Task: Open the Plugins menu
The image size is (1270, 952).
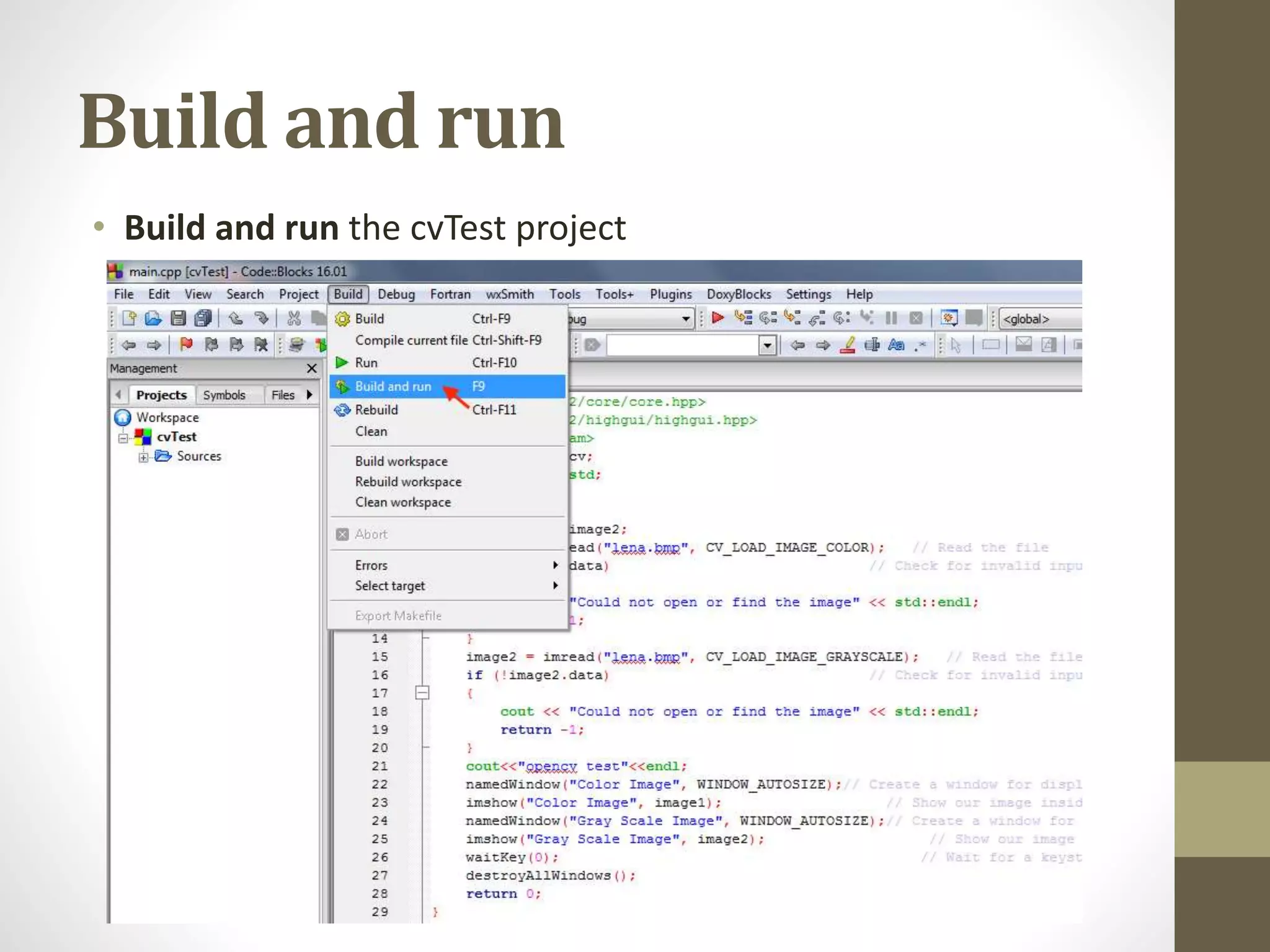Action: tap(670, 294)
